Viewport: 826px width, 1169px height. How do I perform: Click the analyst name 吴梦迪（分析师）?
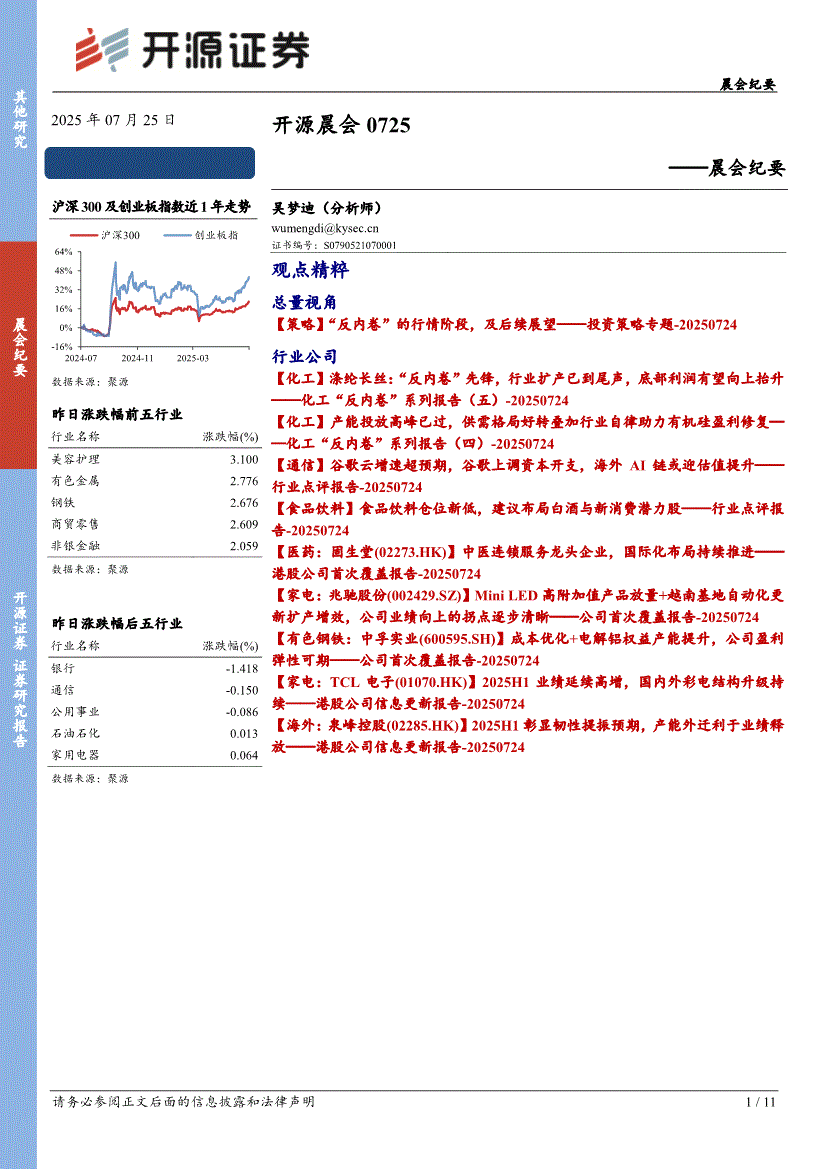(x=327, y=208)
